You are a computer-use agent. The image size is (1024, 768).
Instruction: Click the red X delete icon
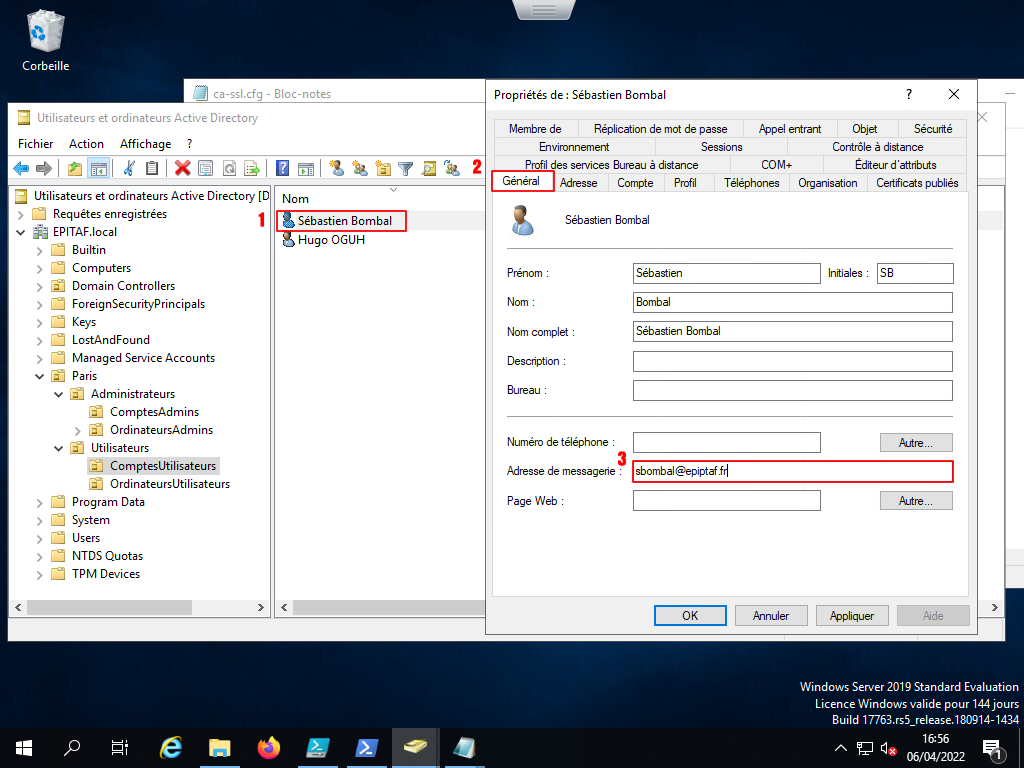(182, 168)
